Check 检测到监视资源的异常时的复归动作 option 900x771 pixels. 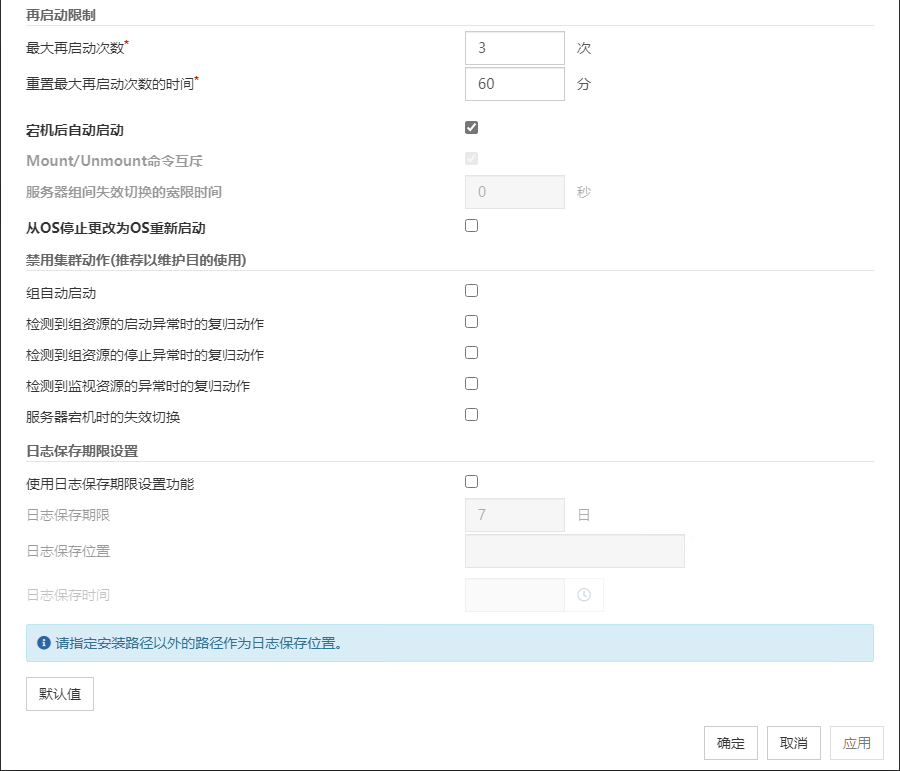pos(472,384)
